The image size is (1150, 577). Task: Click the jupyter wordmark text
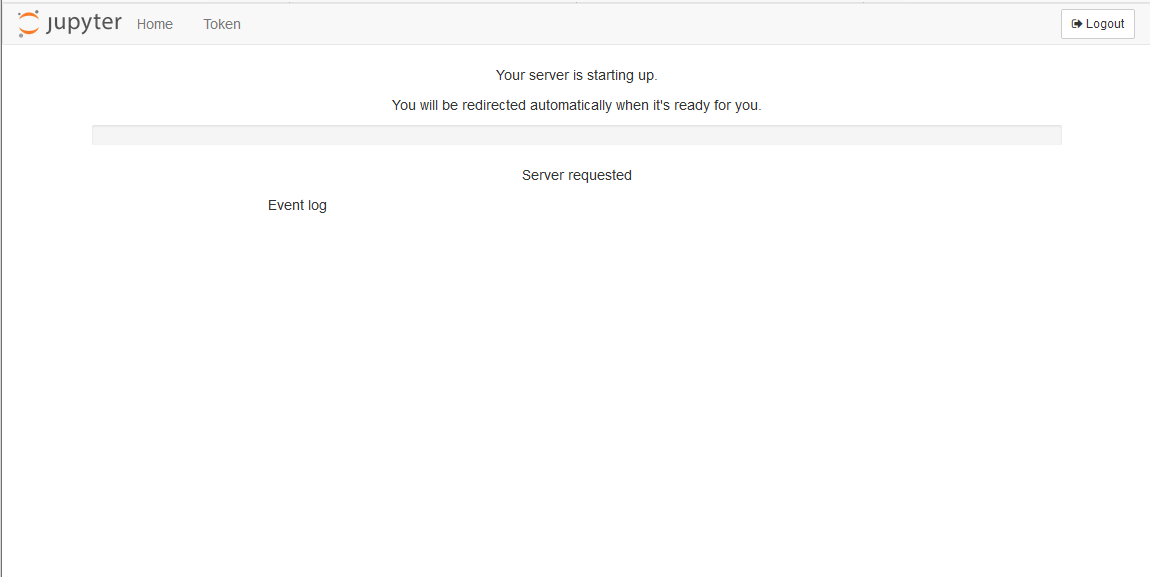pos(84,24)
